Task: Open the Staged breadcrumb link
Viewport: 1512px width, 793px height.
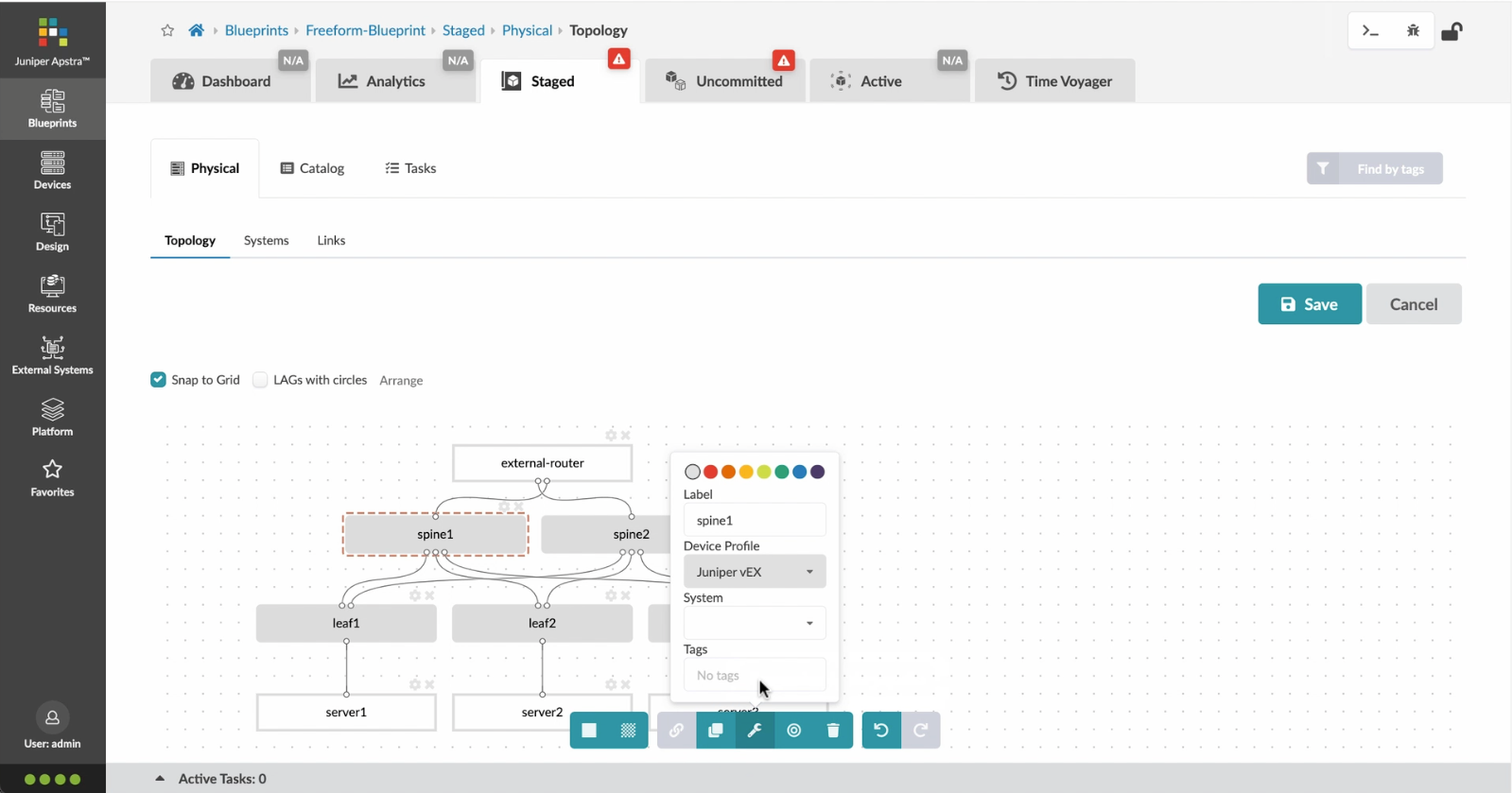Action: pos(463,30)
